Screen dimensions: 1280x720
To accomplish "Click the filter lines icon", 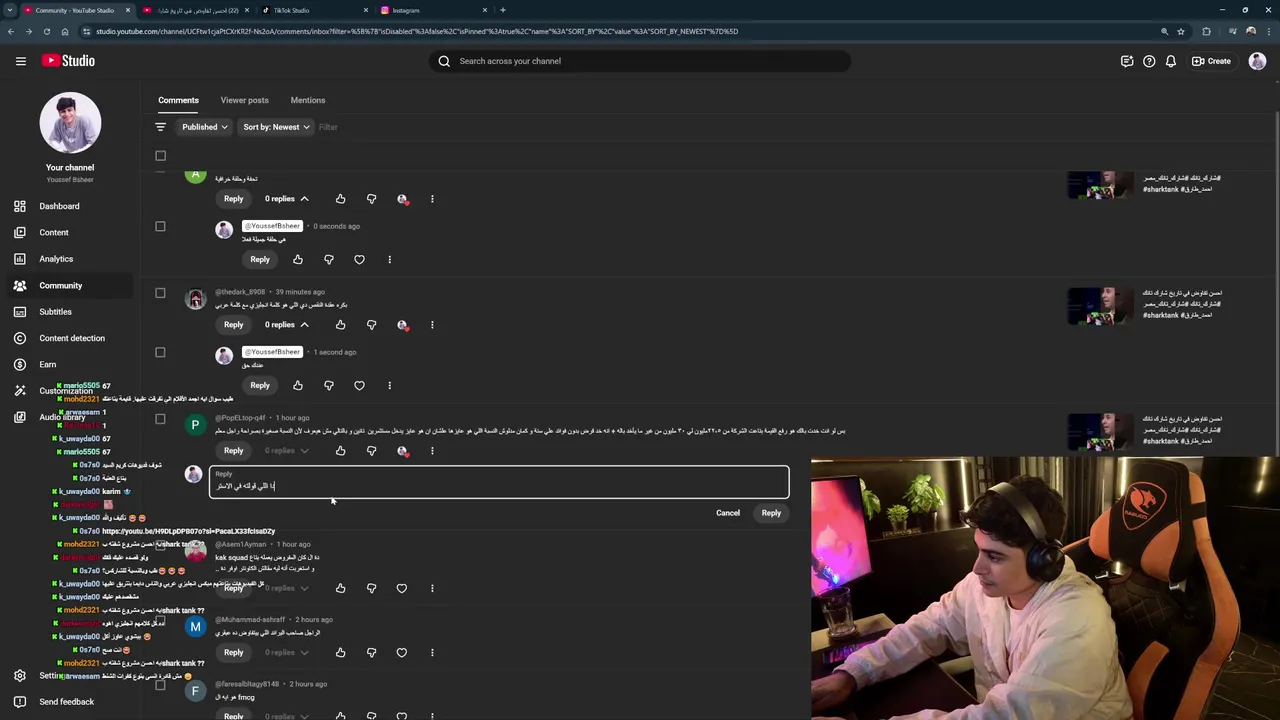I will 160,127.
